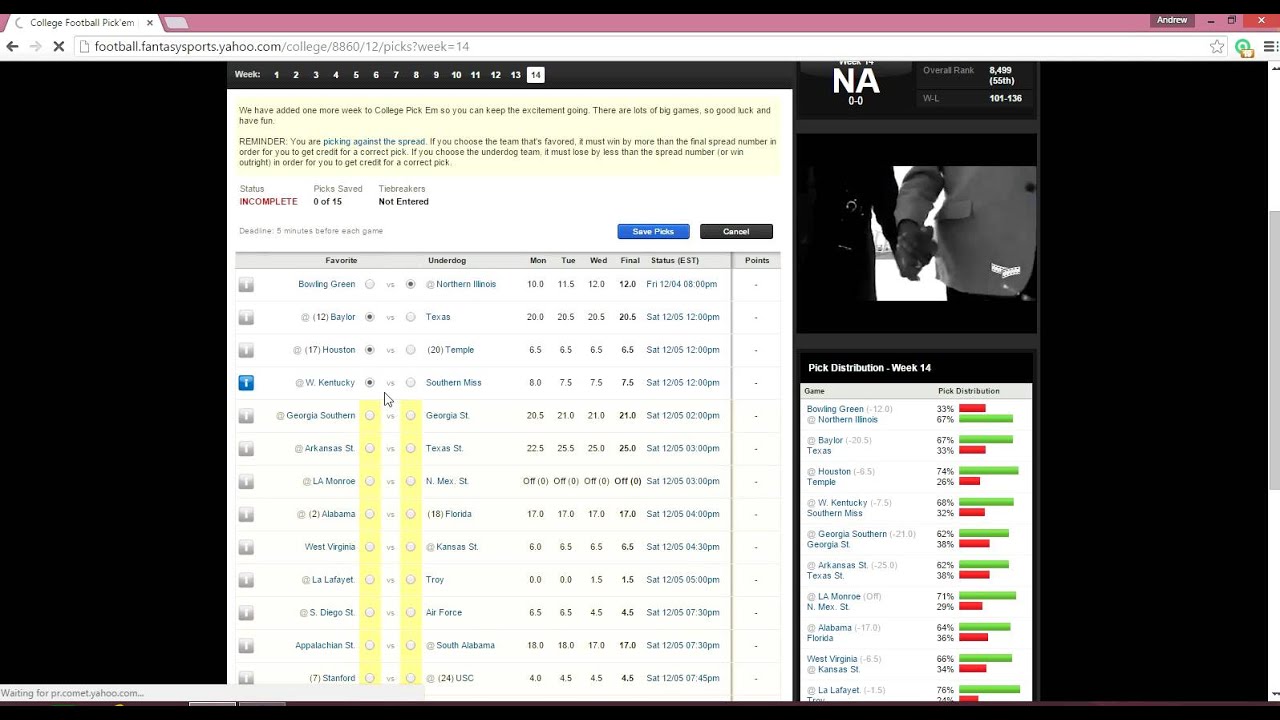Open Appalachian St. team link
This screenshot has width=1280, height=720.
(x=325, y=645)
